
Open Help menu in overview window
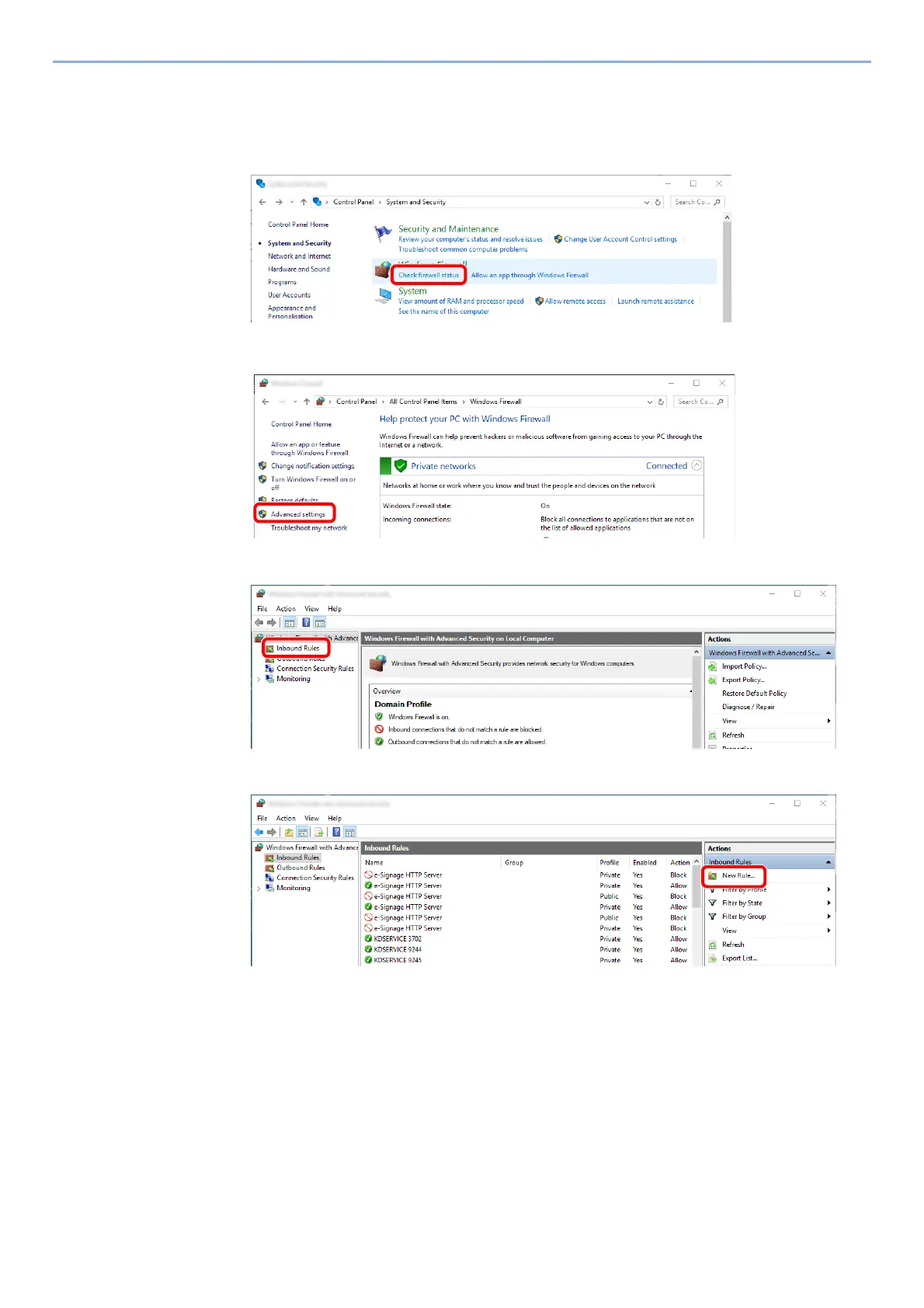pyautogui.click(x=335, y=609)
